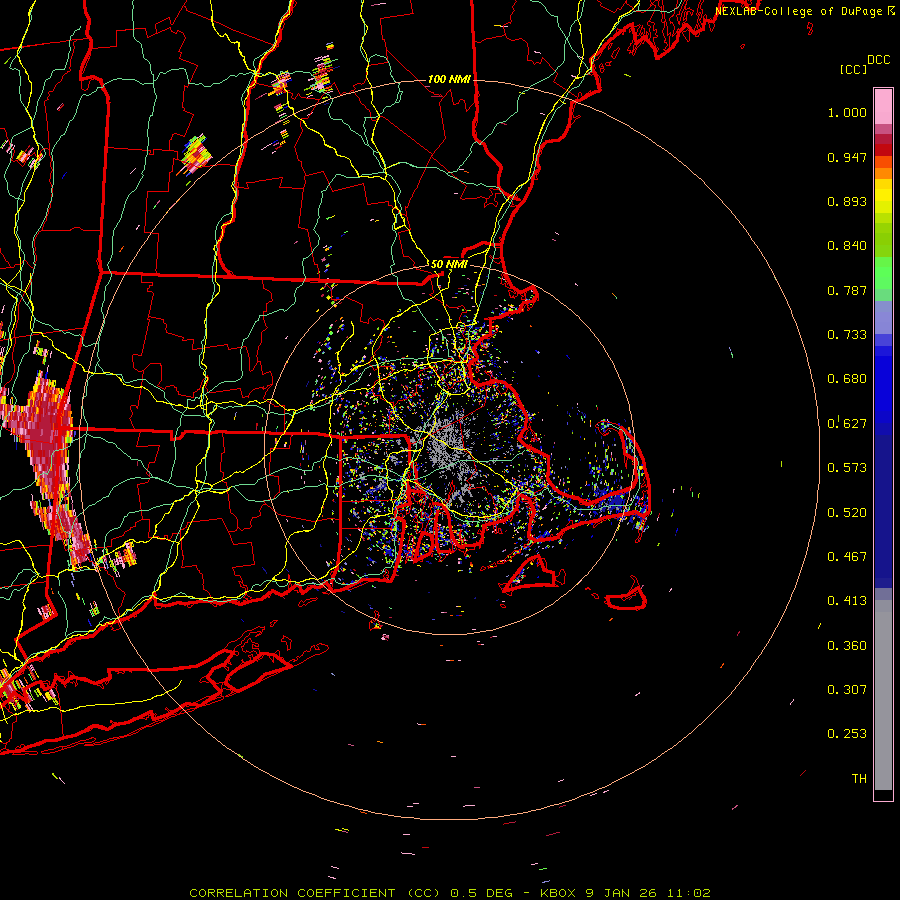The image size is (900, 900).
Task: Pick the pink top color of the scale
Action: point(883,107)
